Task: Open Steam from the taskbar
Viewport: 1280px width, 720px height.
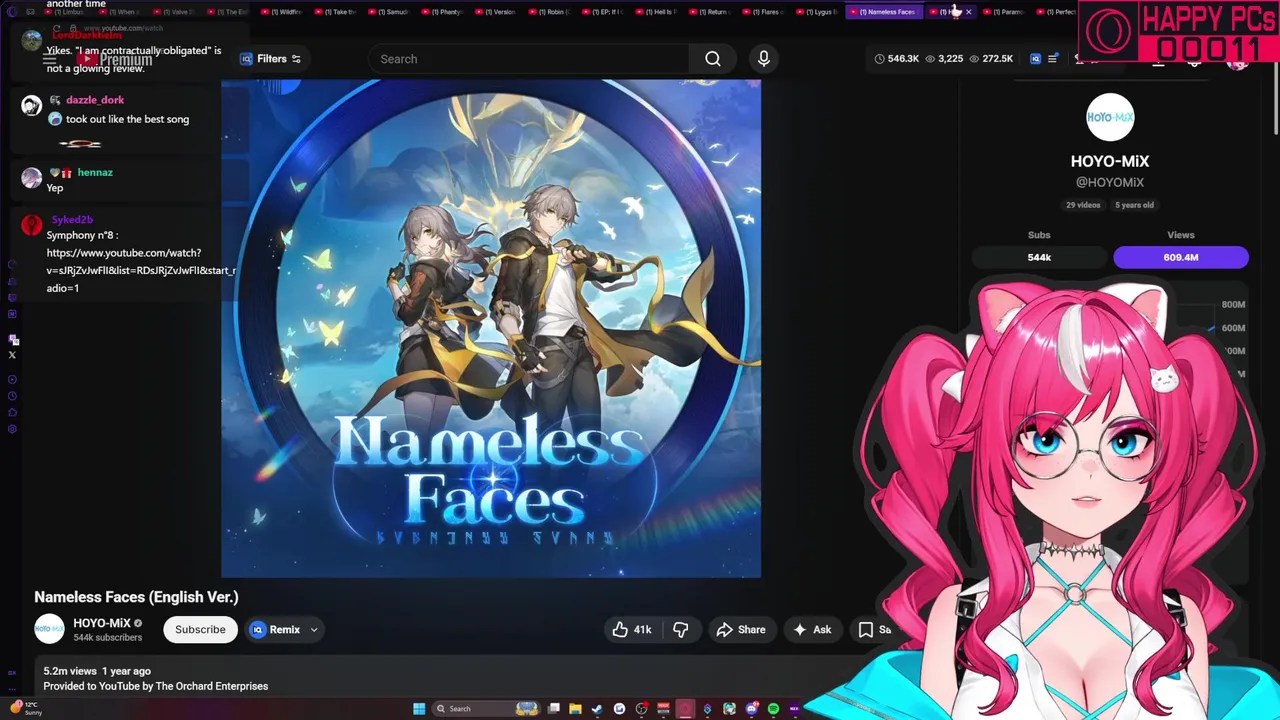Action: coord(597,709)
